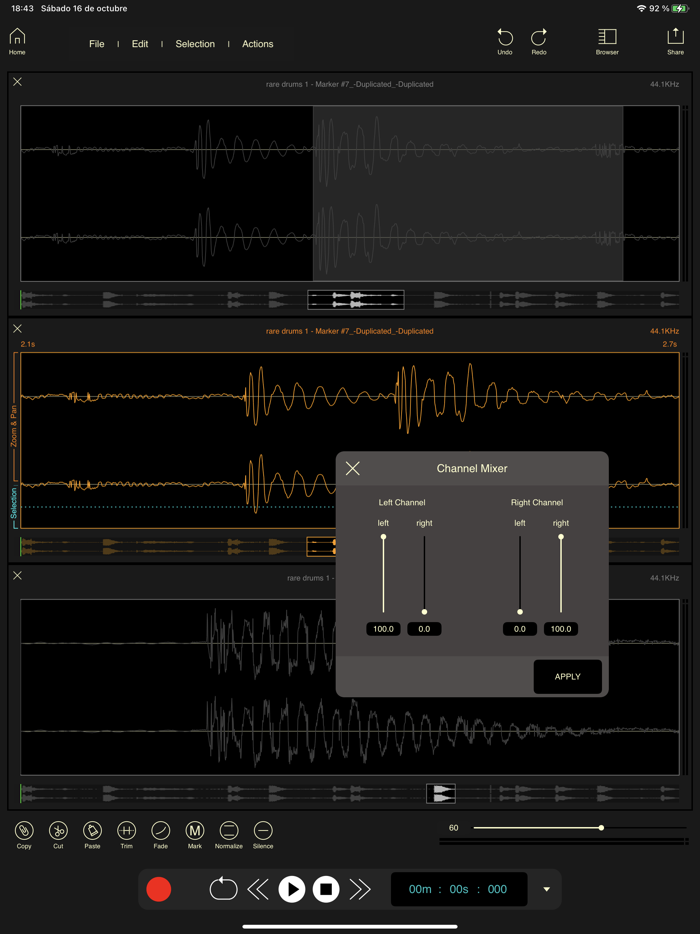700x934 pixels.
Task: Redo the last edit
Action: coord(539,42)
